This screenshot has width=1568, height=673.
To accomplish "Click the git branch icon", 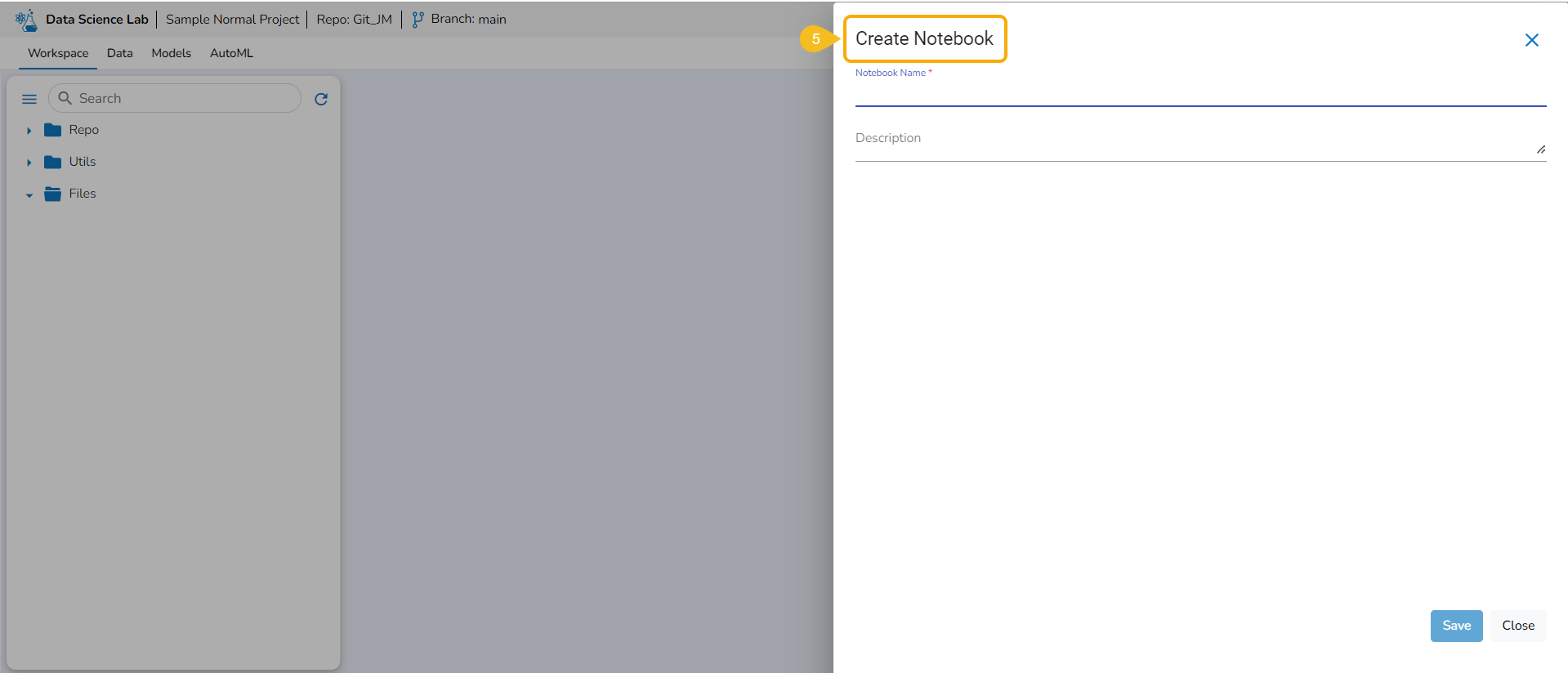I will [418, 20].
